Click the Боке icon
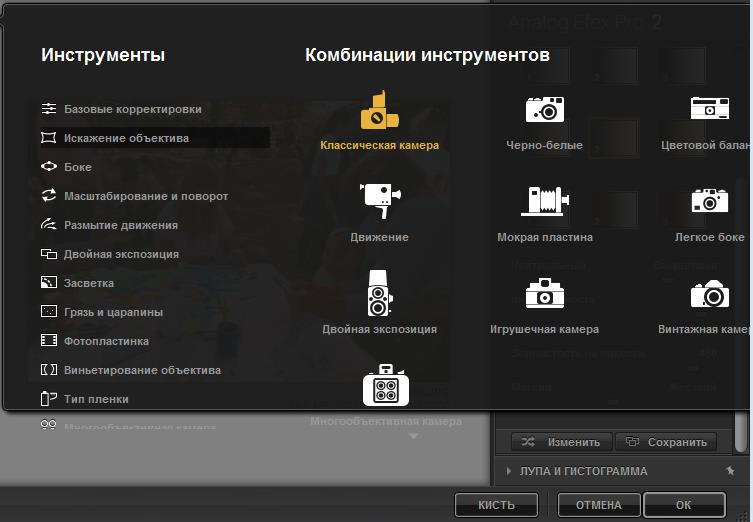Screen dimensions: 753x522 tap(49, 167)
